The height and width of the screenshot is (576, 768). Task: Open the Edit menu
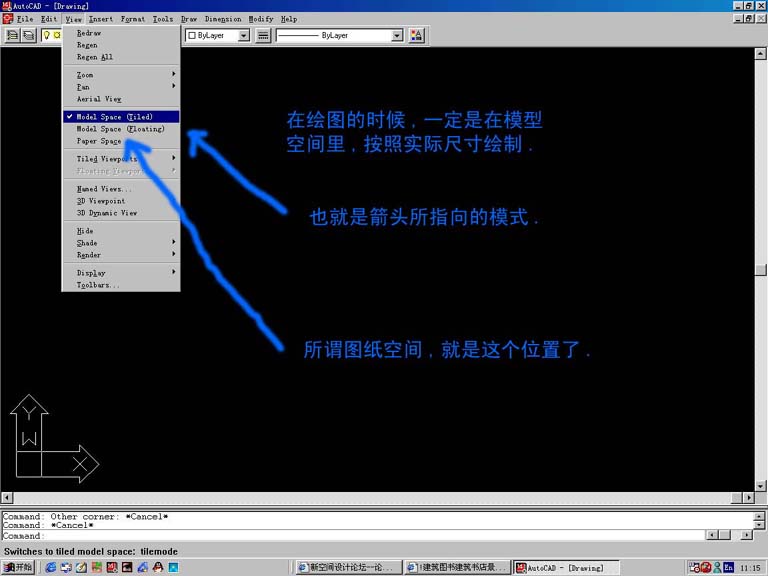[49, 19]
